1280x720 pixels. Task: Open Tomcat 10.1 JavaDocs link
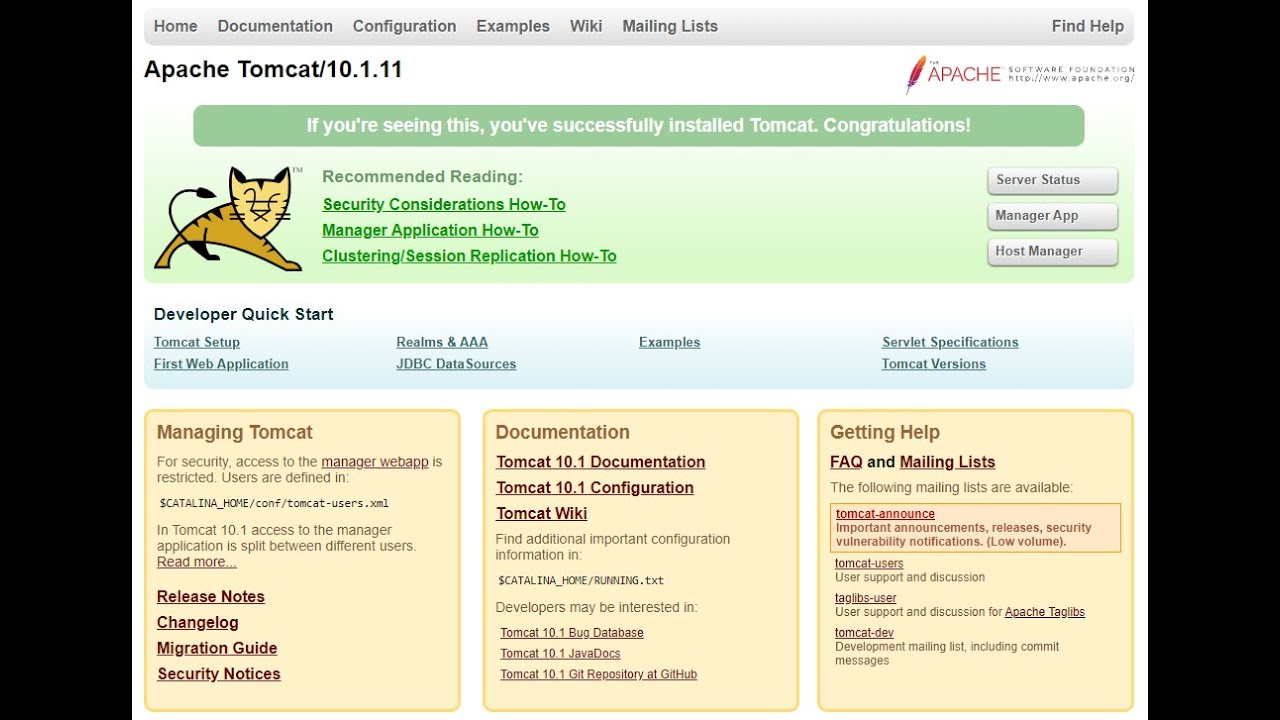coord(560,654)
